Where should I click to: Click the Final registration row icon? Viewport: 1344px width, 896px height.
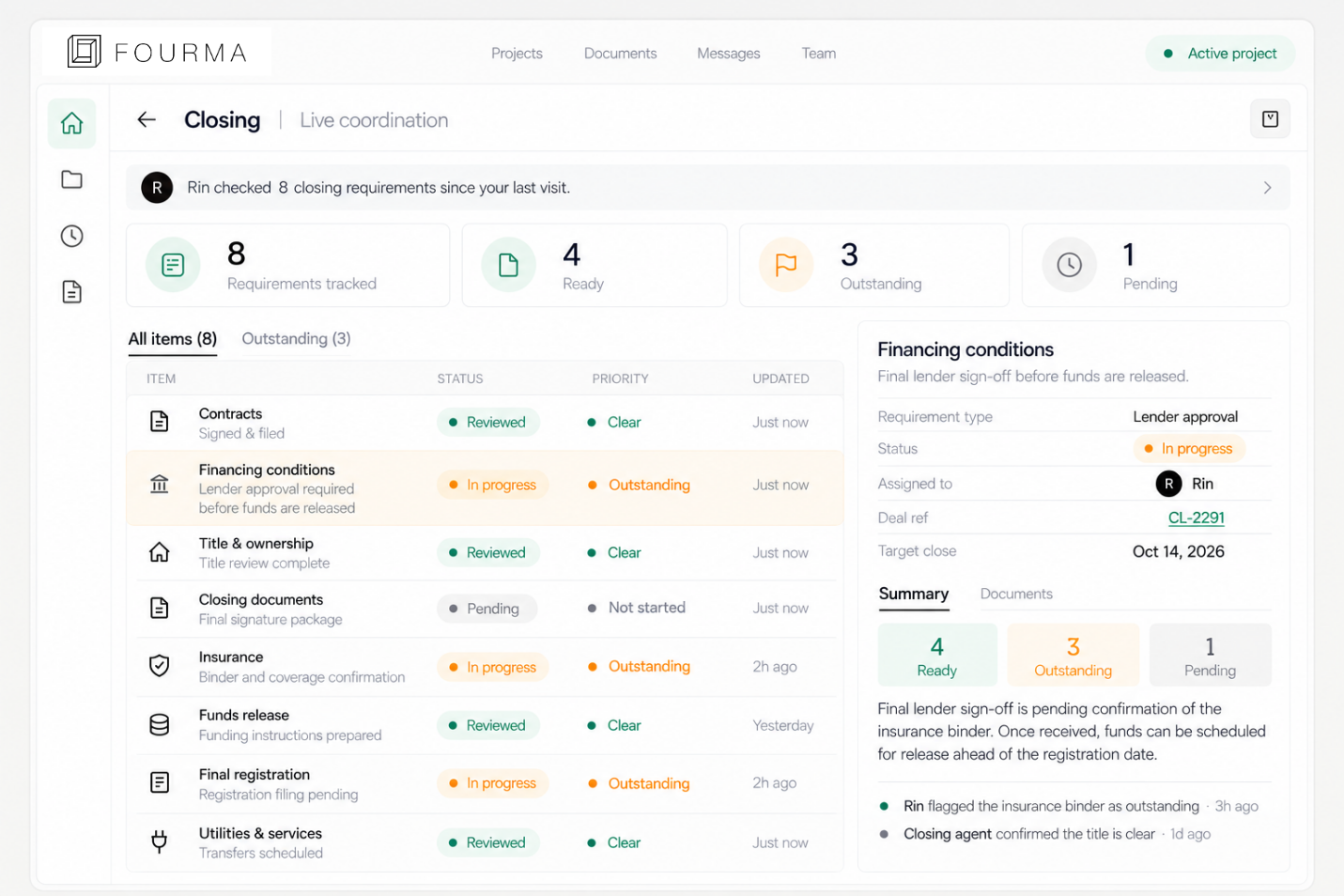tap(160, 782)
